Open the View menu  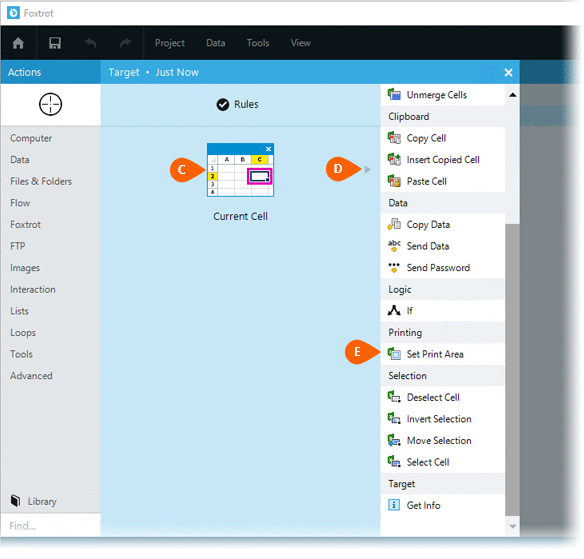[x=301, y=43]
